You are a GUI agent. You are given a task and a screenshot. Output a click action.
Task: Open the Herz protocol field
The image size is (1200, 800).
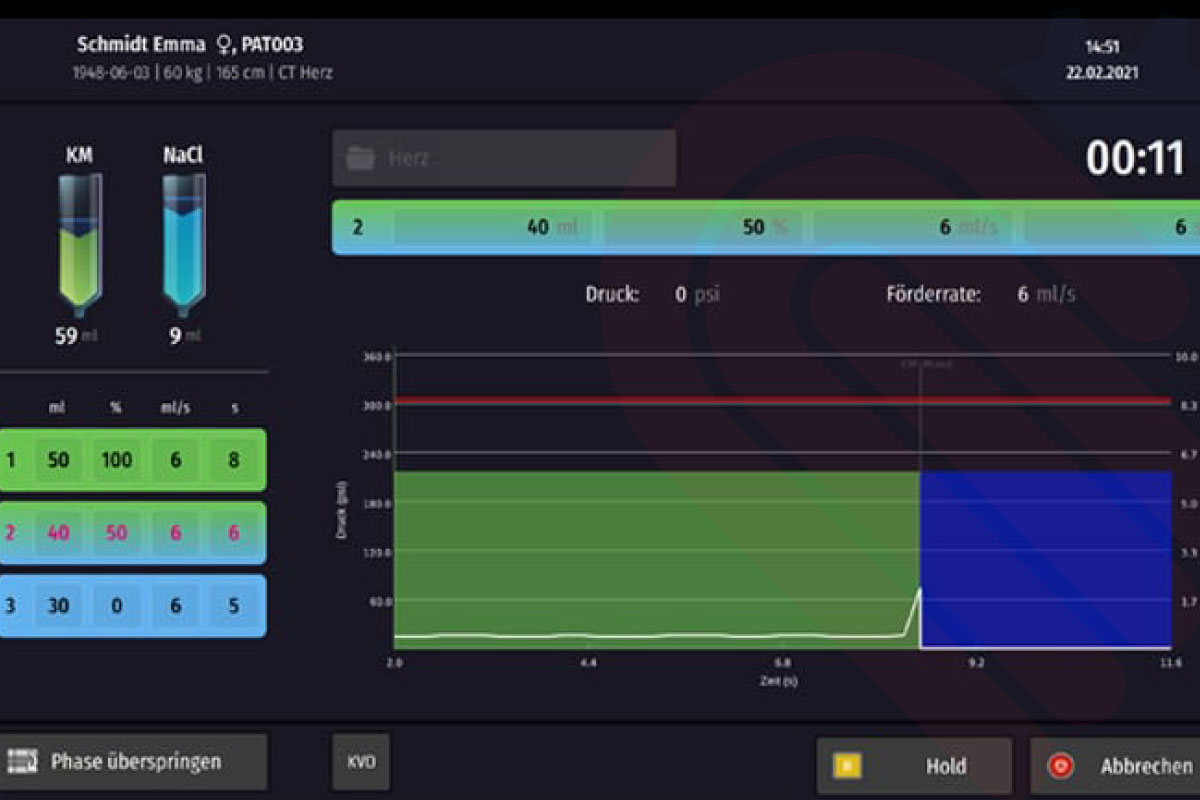[x=504, y=158]
